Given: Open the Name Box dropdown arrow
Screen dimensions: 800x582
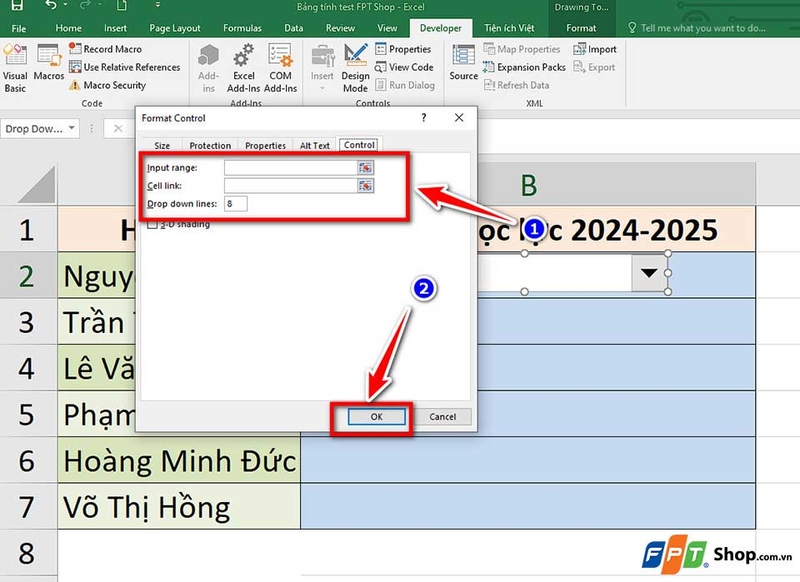Looking at the screenshot, I should (x=71, y=129).
